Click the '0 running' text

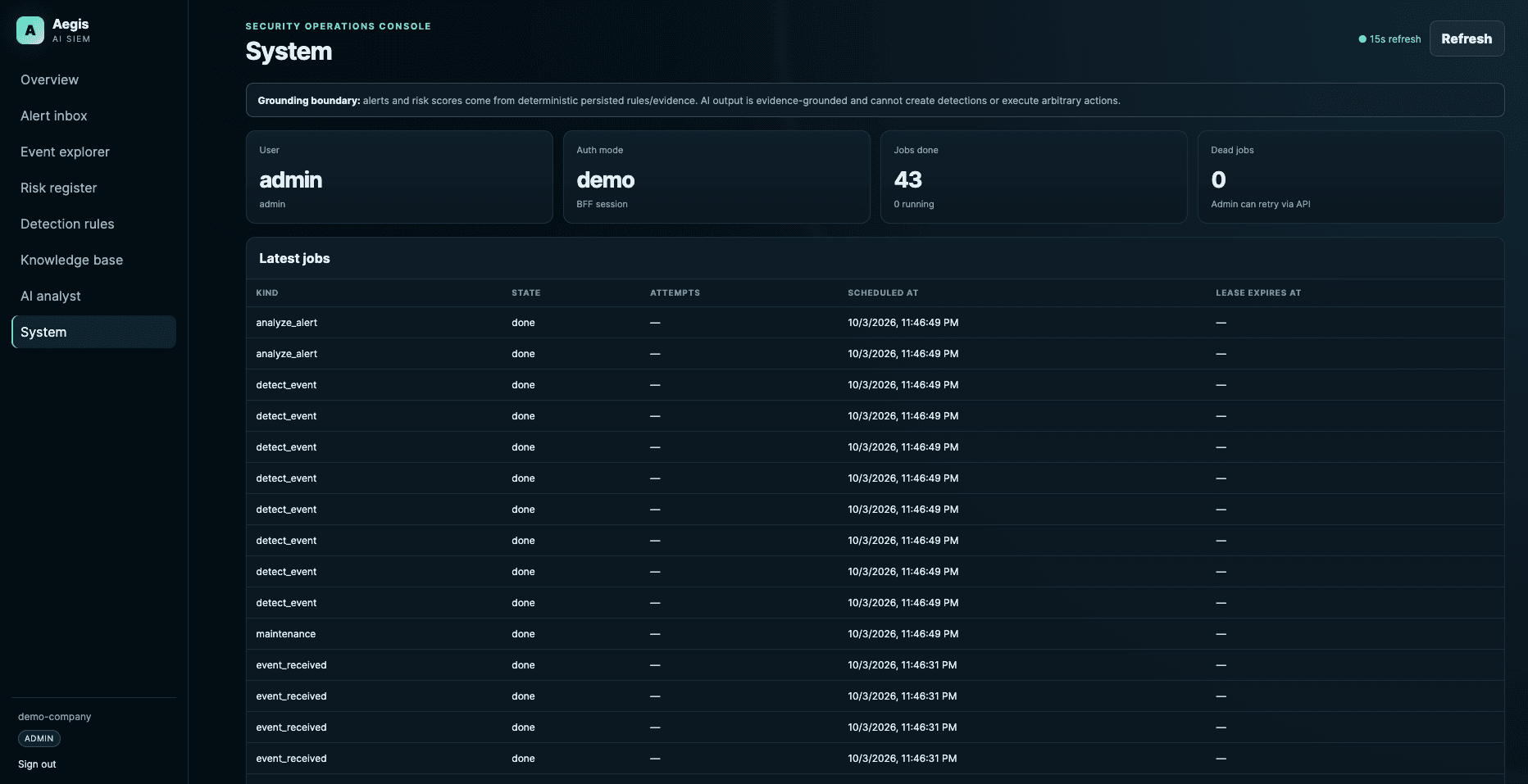913,204
